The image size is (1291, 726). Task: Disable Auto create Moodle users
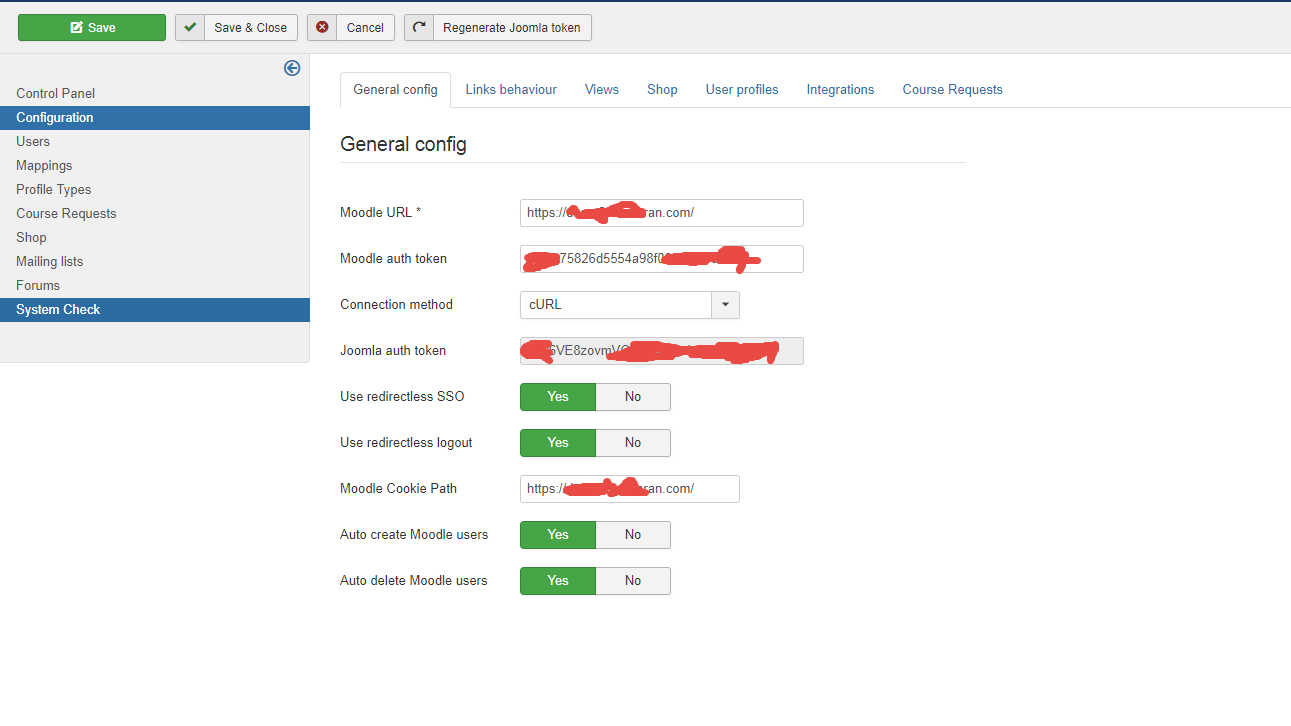click(633, 535)
